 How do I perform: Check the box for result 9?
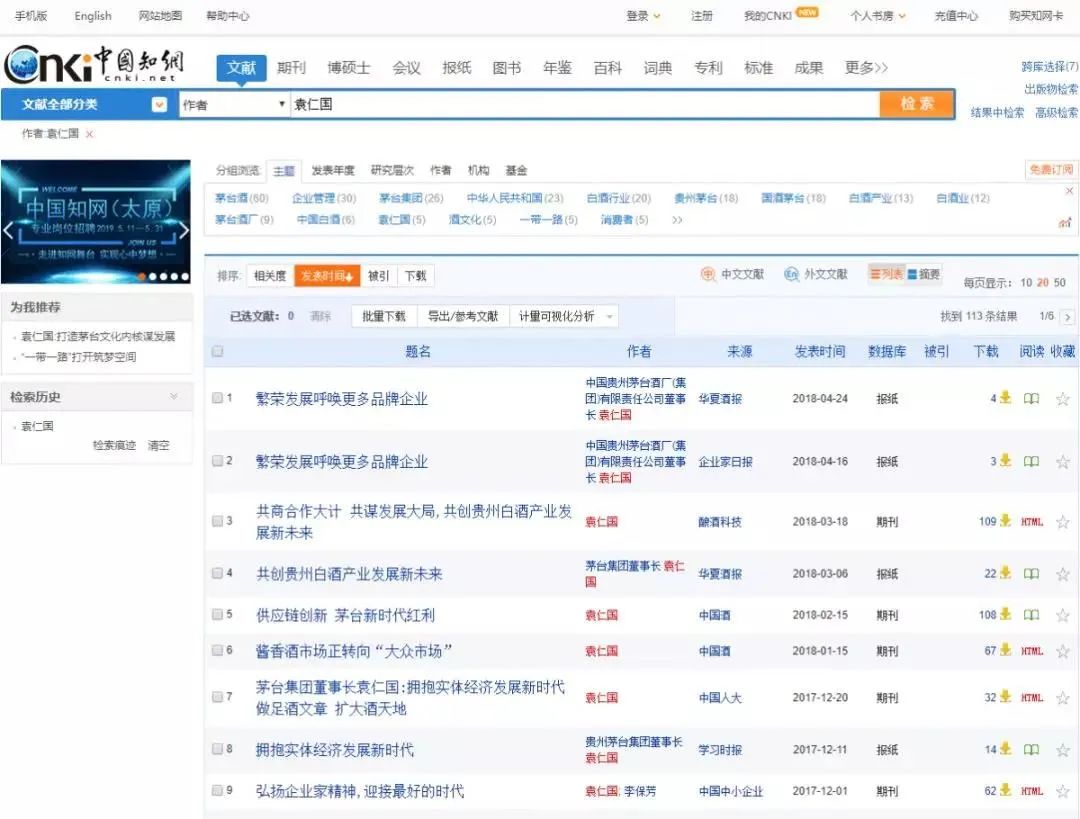point(218,790)
